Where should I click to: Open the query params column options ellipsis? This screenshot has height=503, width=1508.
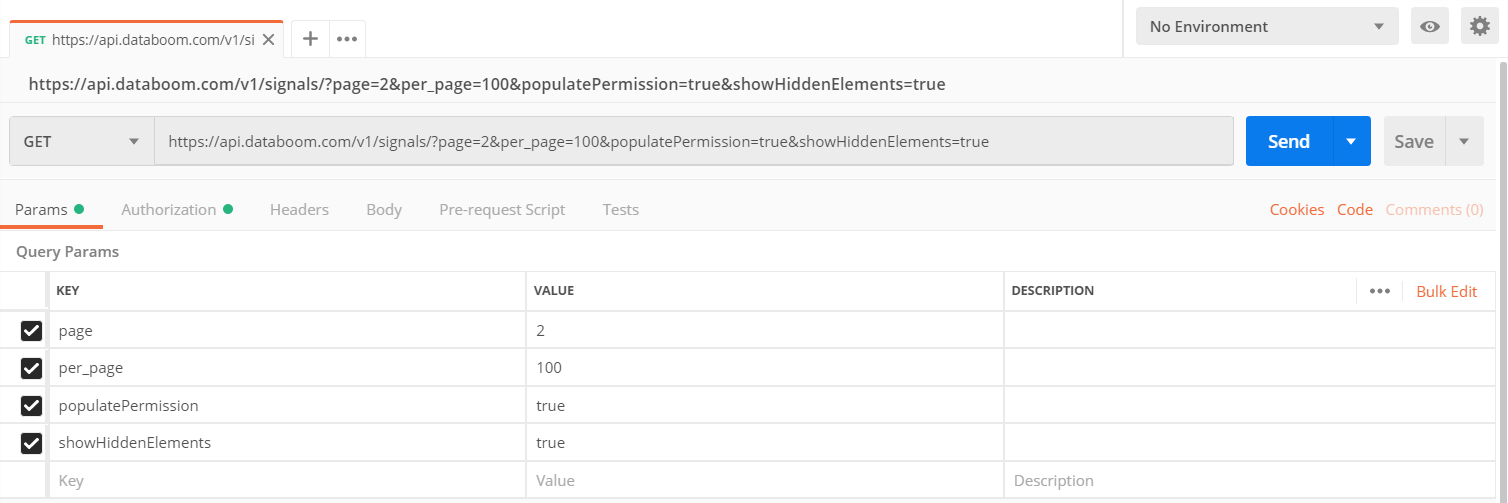tap(1380, 291)
